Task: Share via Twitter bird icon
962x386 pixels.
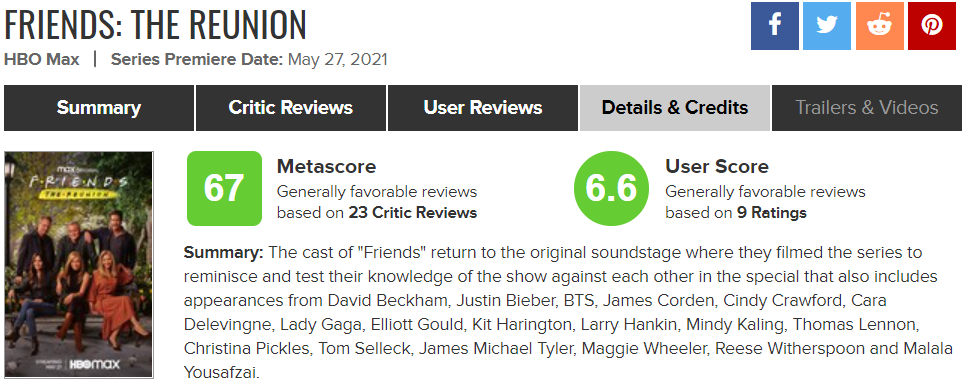Action: point(827,26)
